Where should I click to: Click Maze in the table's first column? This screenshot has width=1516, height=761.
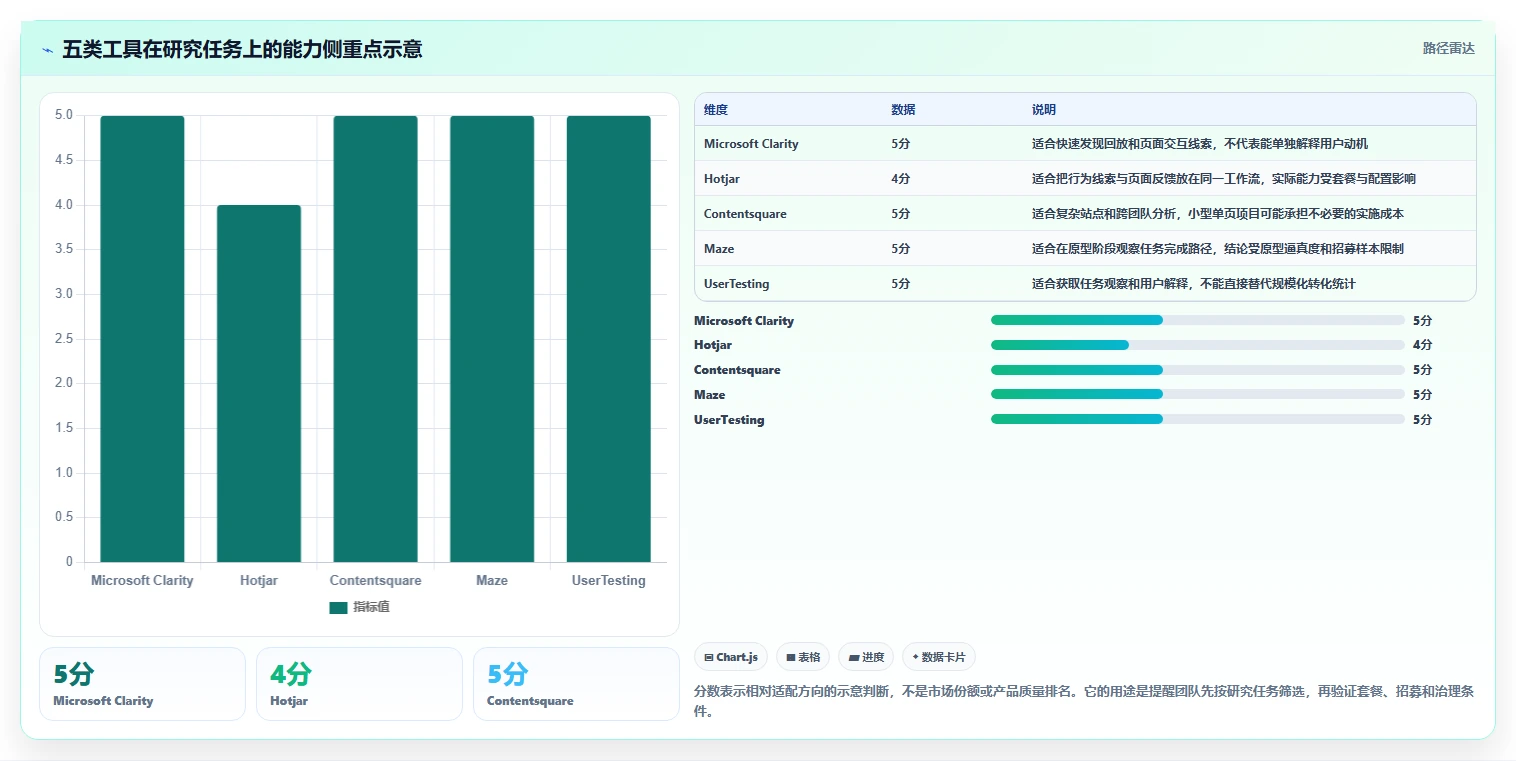pyautogui.click(x=719, y=249)
